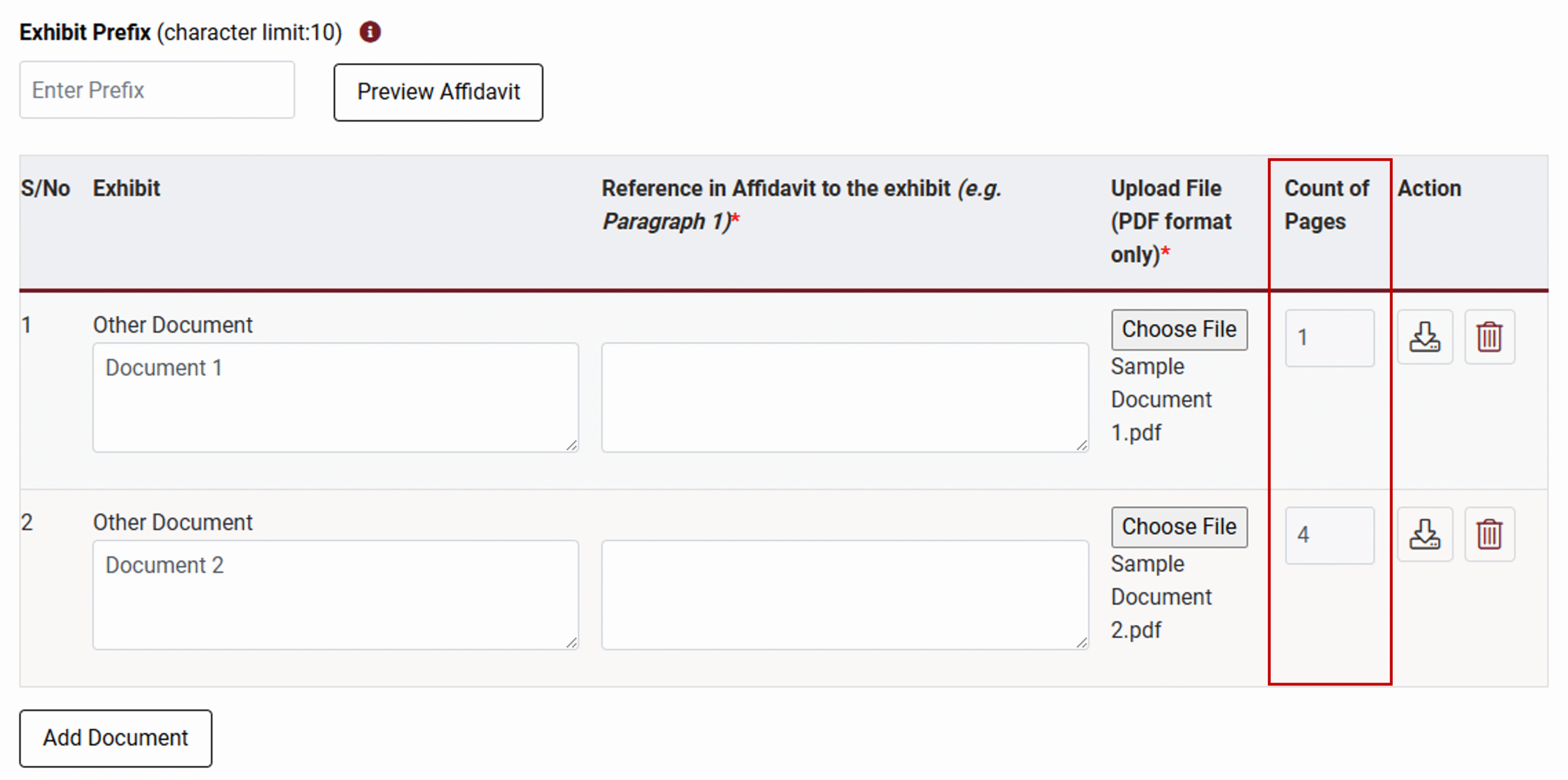This screenshot has height=780, width=1568.
Task: Focus the Document 2 exhibit text area
Action: [x=335, y=594]
